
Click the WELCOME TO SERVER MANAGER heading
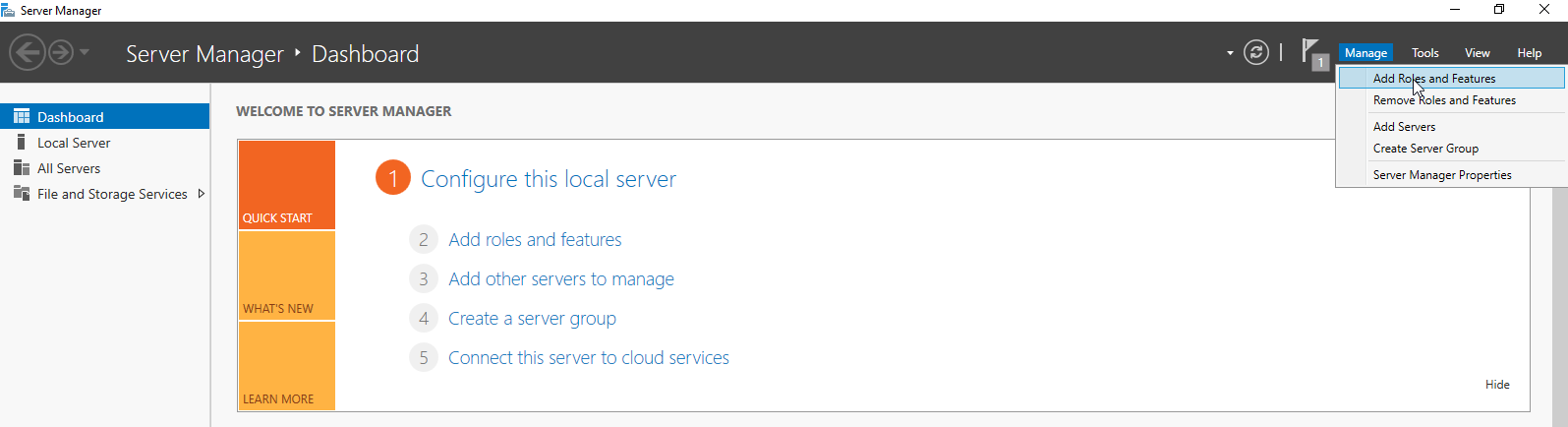[344, 111]
